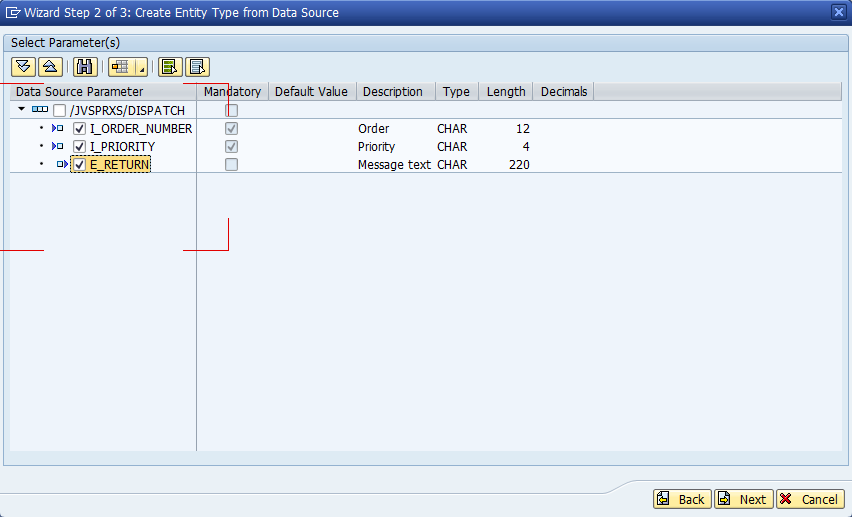Click the import parameter icon for I_ORDER_NUMBER
852x517 pixels.
pos(58,128)
